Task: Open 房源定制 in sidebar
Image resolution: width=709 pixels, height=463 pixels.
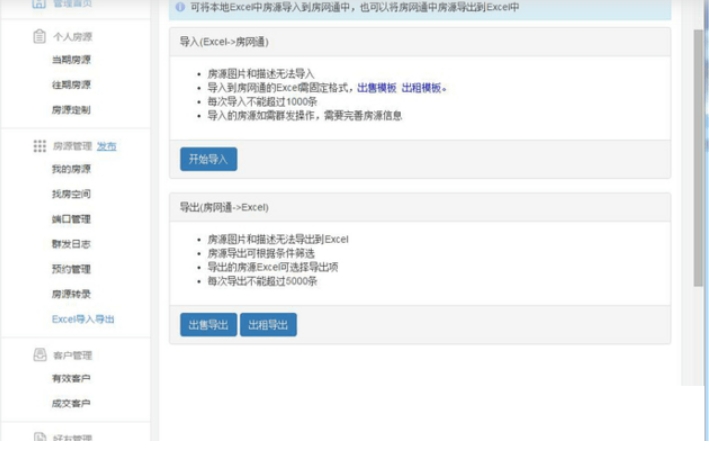Action: [71, 110]
